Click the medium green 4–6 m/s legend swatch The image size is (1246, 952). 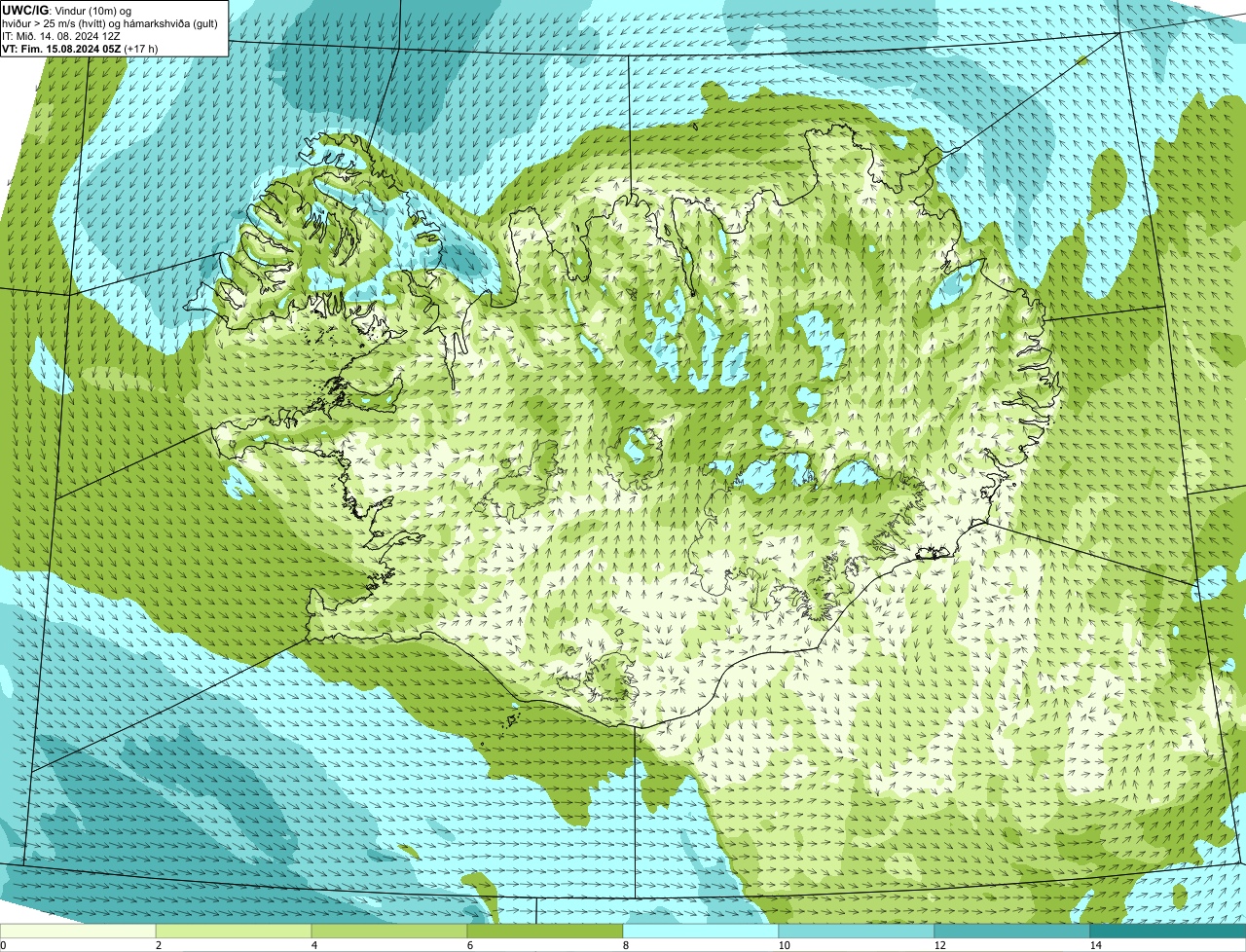(x=389, y=931)
